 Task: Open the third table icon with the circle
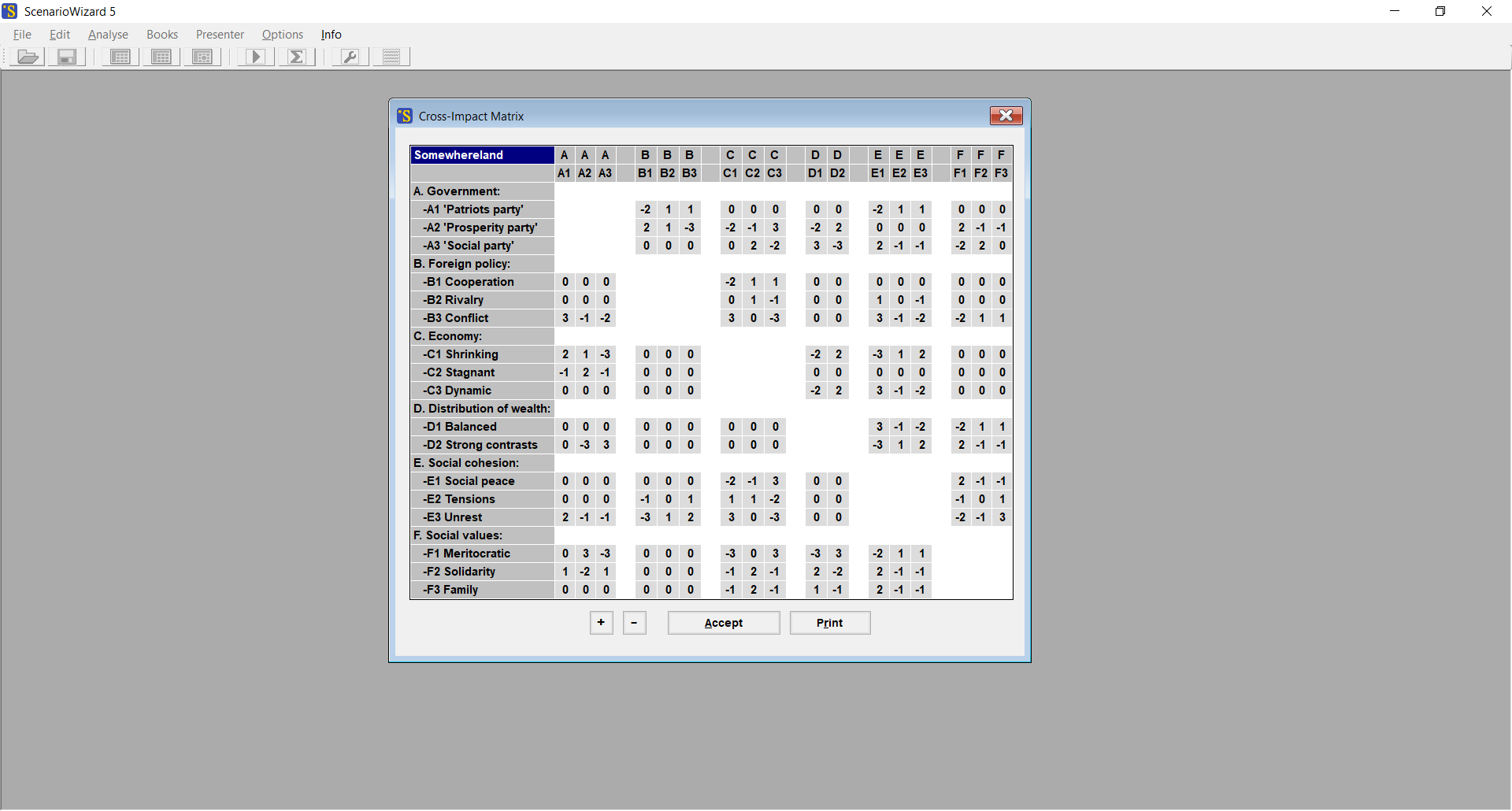click(202, 57)
